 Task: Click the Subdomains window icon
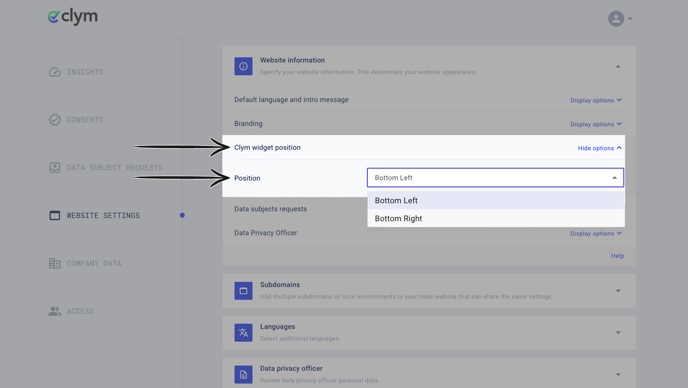click(243, 291)
